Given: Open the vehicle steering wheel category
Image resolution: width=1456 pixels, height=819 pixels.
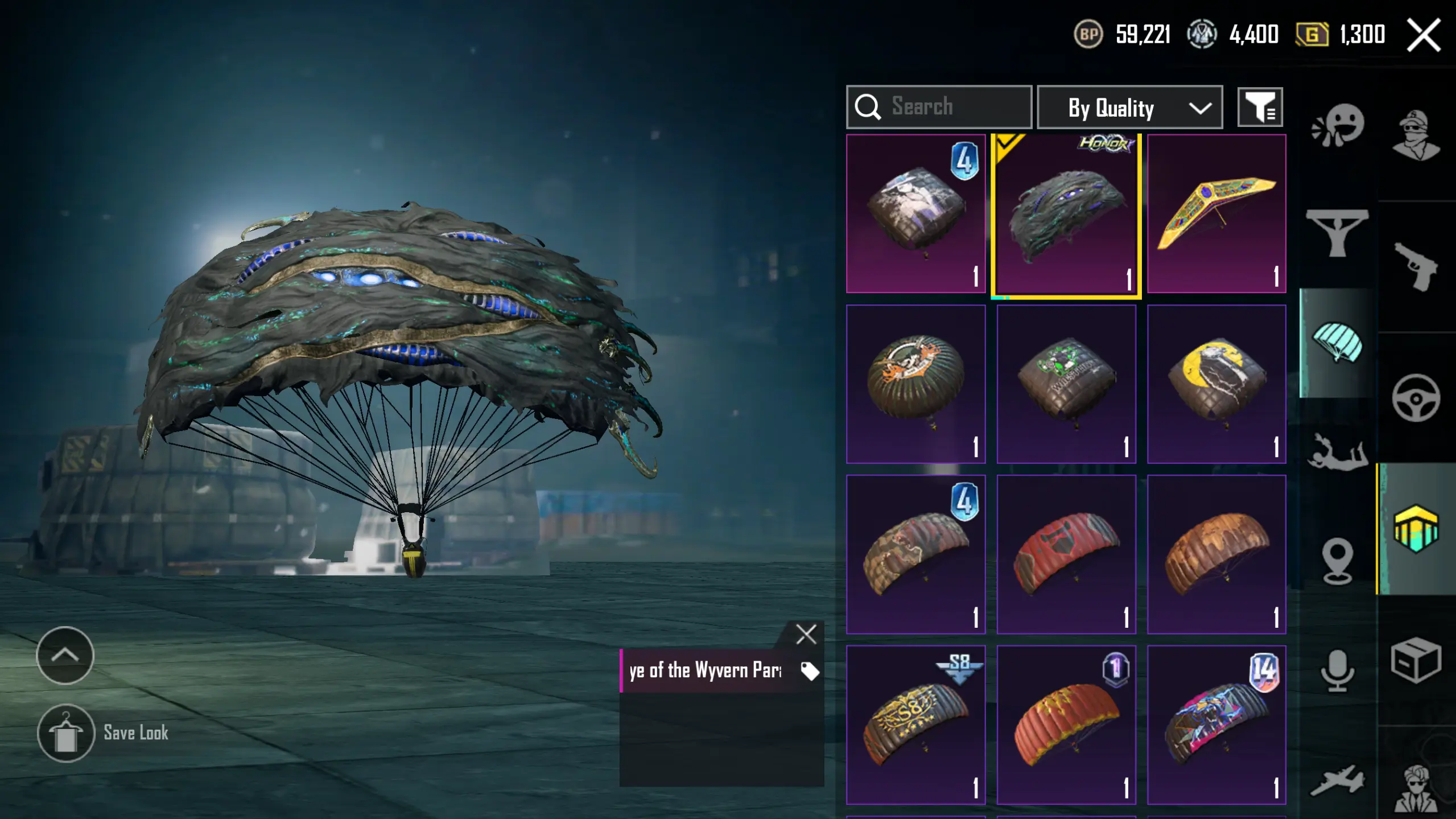Looking at the screenshot, I should 1416,398.
